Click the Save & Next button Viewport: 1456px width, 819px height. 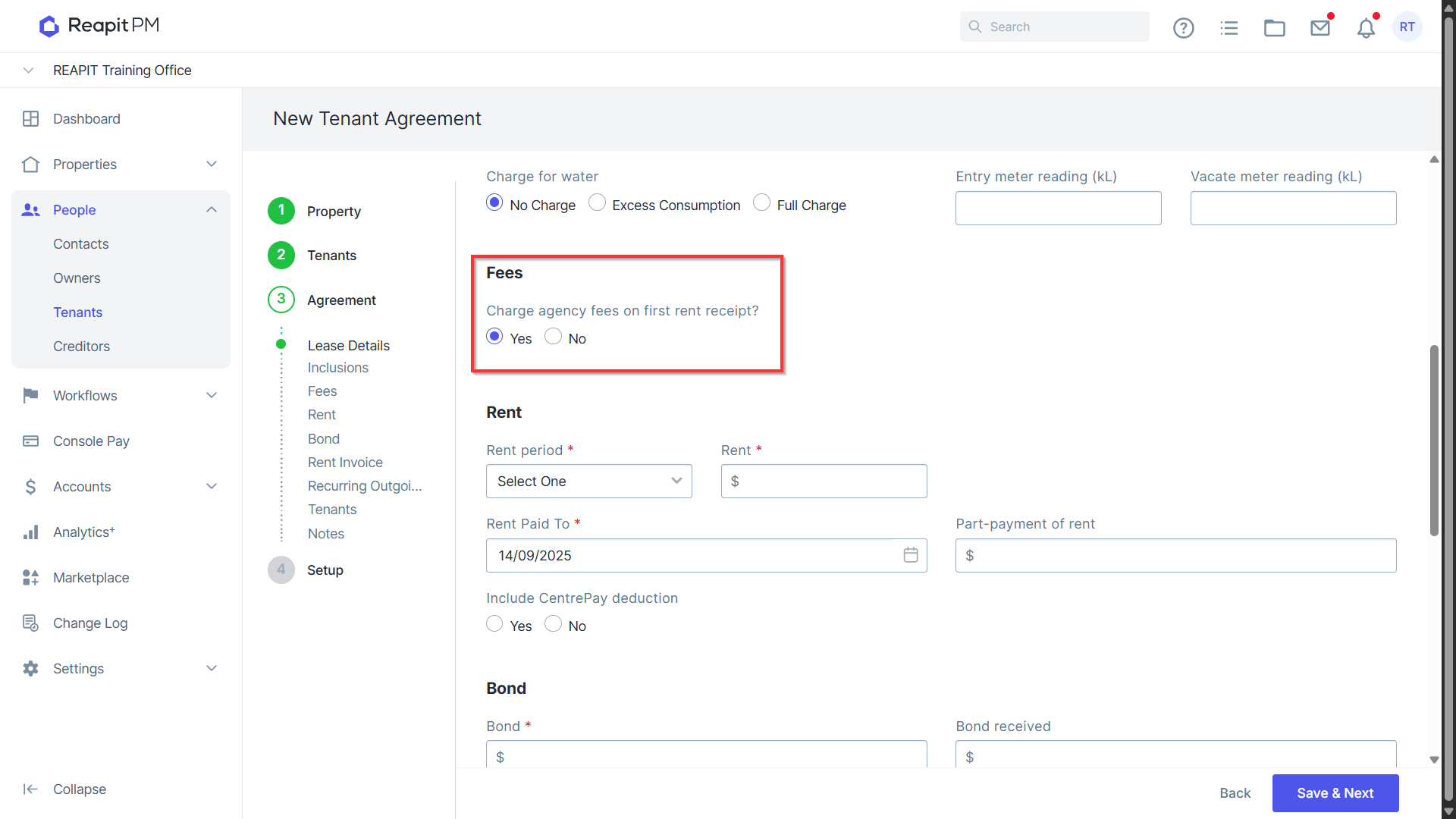click(1335, 793)
